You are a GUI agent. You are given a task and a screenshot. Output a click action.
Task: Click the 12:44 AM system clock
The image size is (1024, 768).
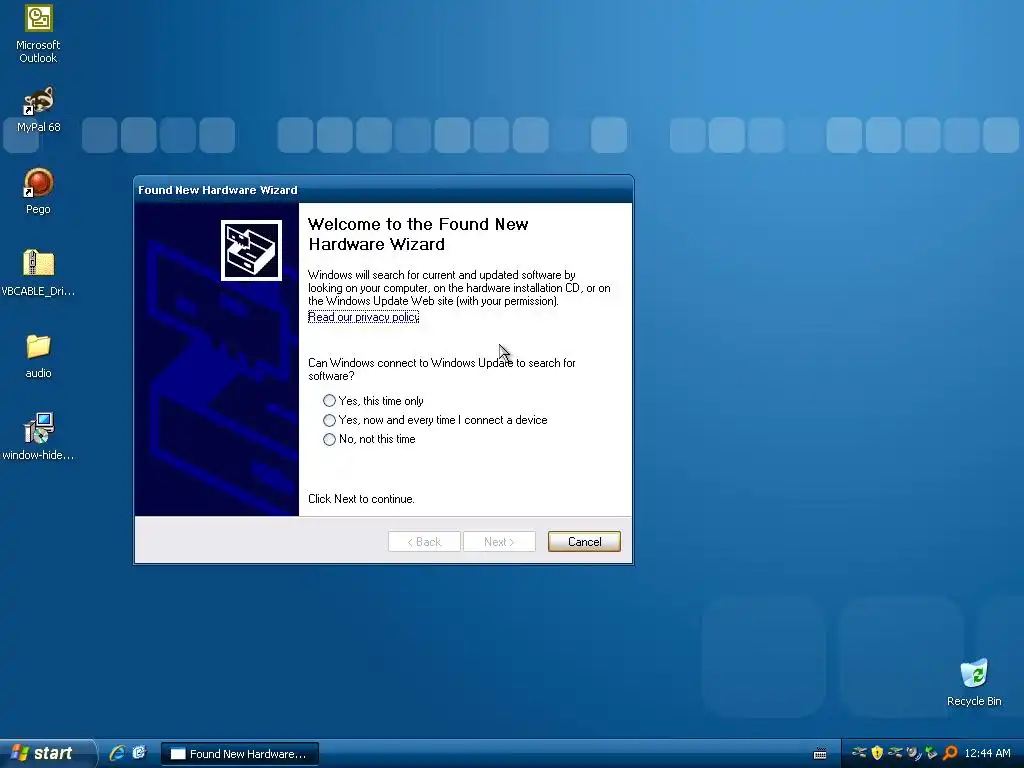[x=987, y=754]
